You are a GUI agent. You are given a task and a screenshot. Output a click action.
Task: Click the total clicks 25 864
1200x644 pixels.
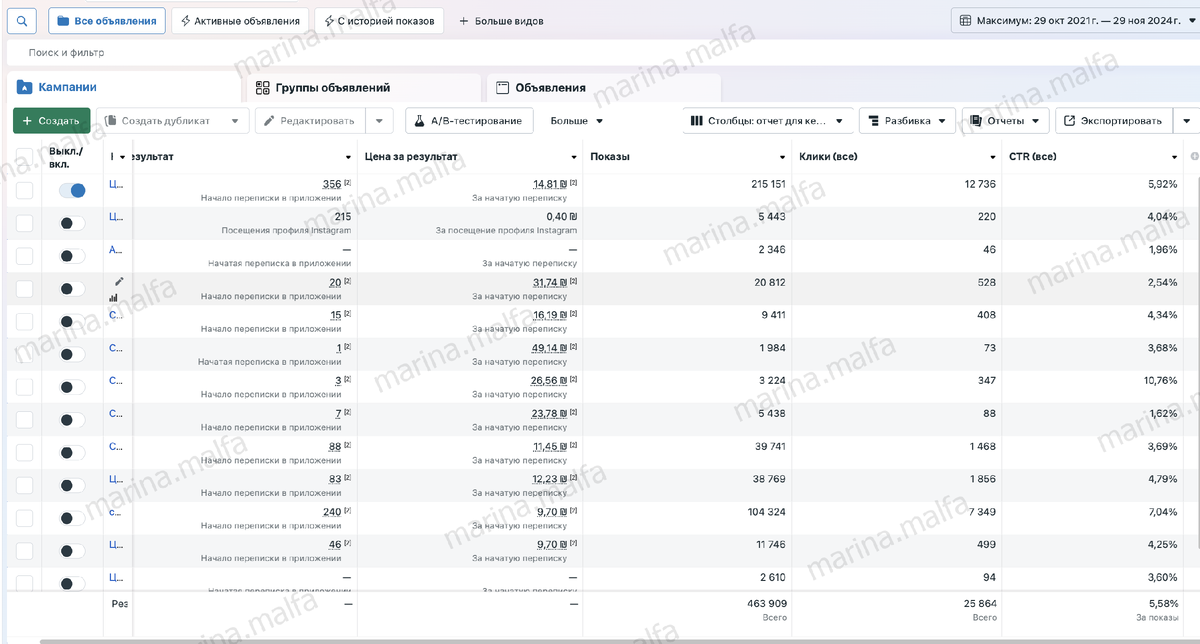pyautogui.click(x=978, y=604)
